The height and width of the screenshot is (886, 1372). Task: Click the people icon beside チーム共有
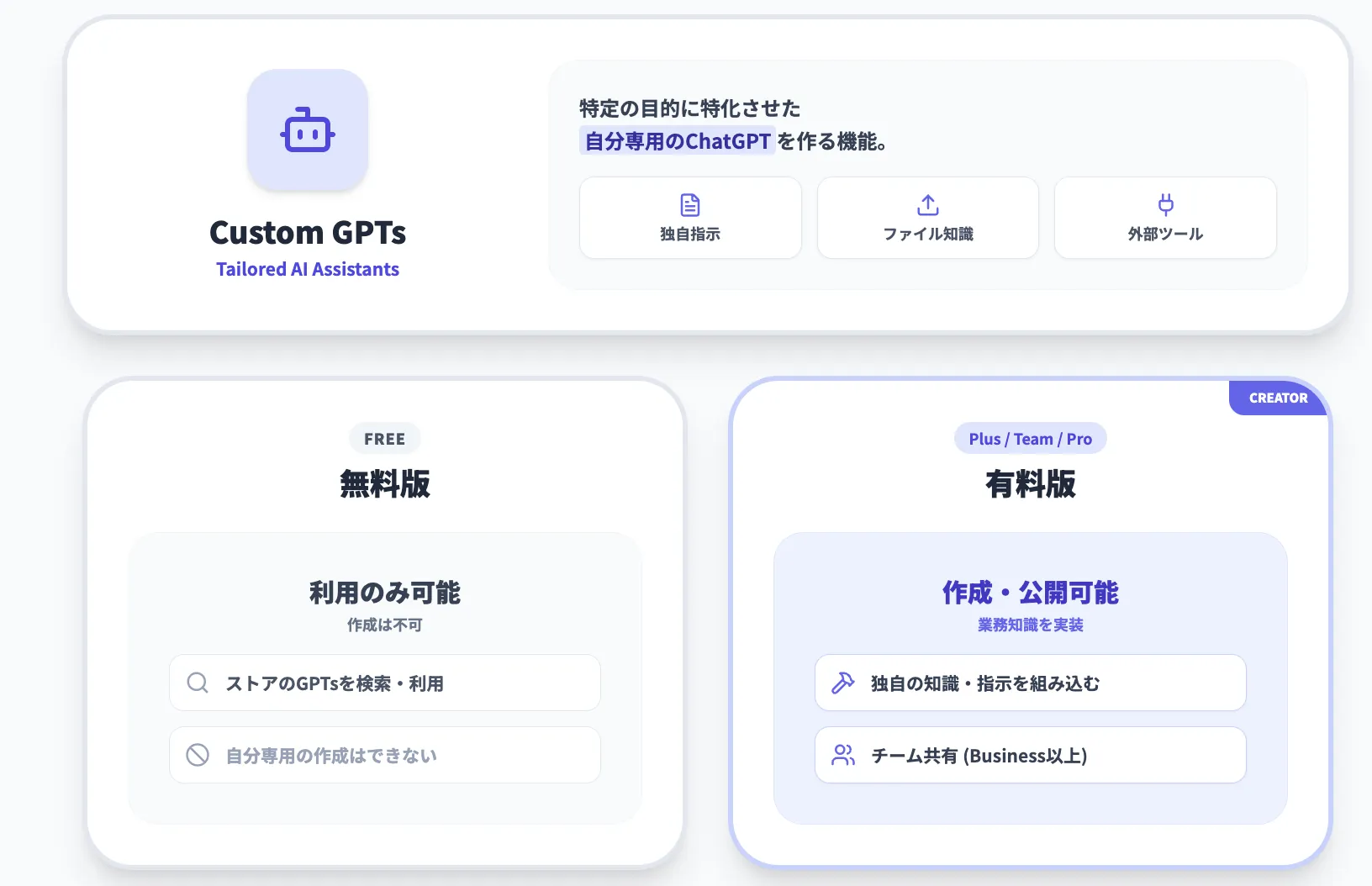tap(842, 755)
